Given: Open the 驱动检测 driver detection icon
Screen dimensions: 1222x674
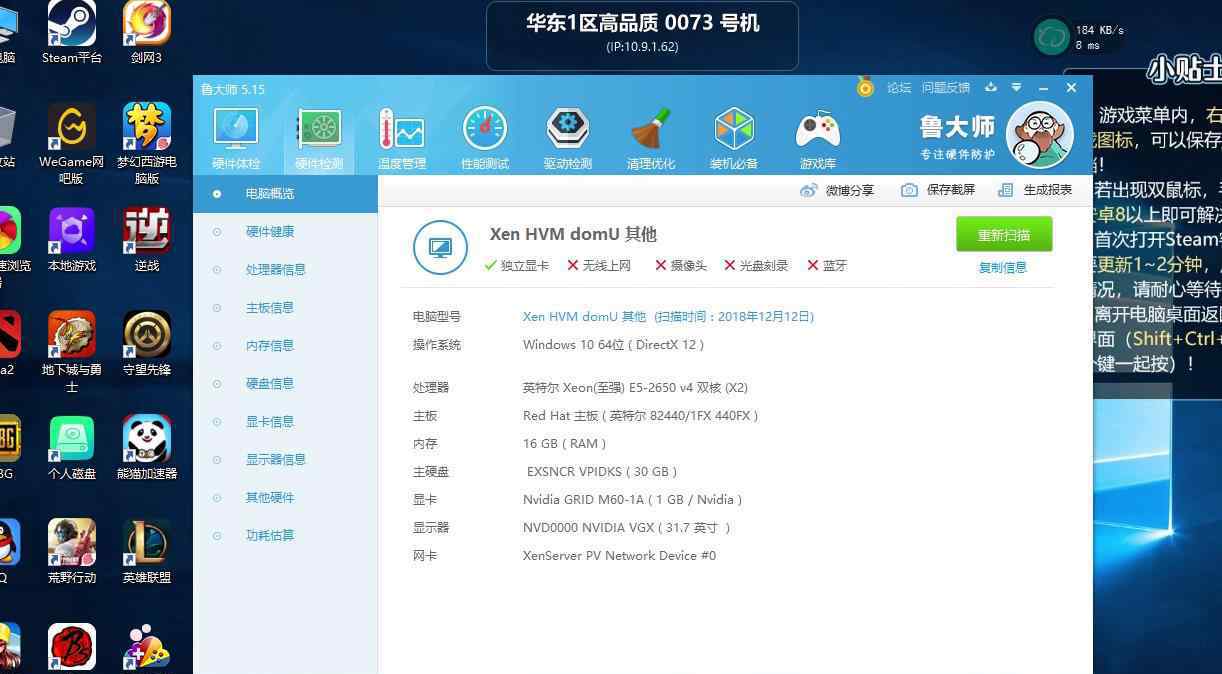Looking at the screenshot, I should pos(568,131).
